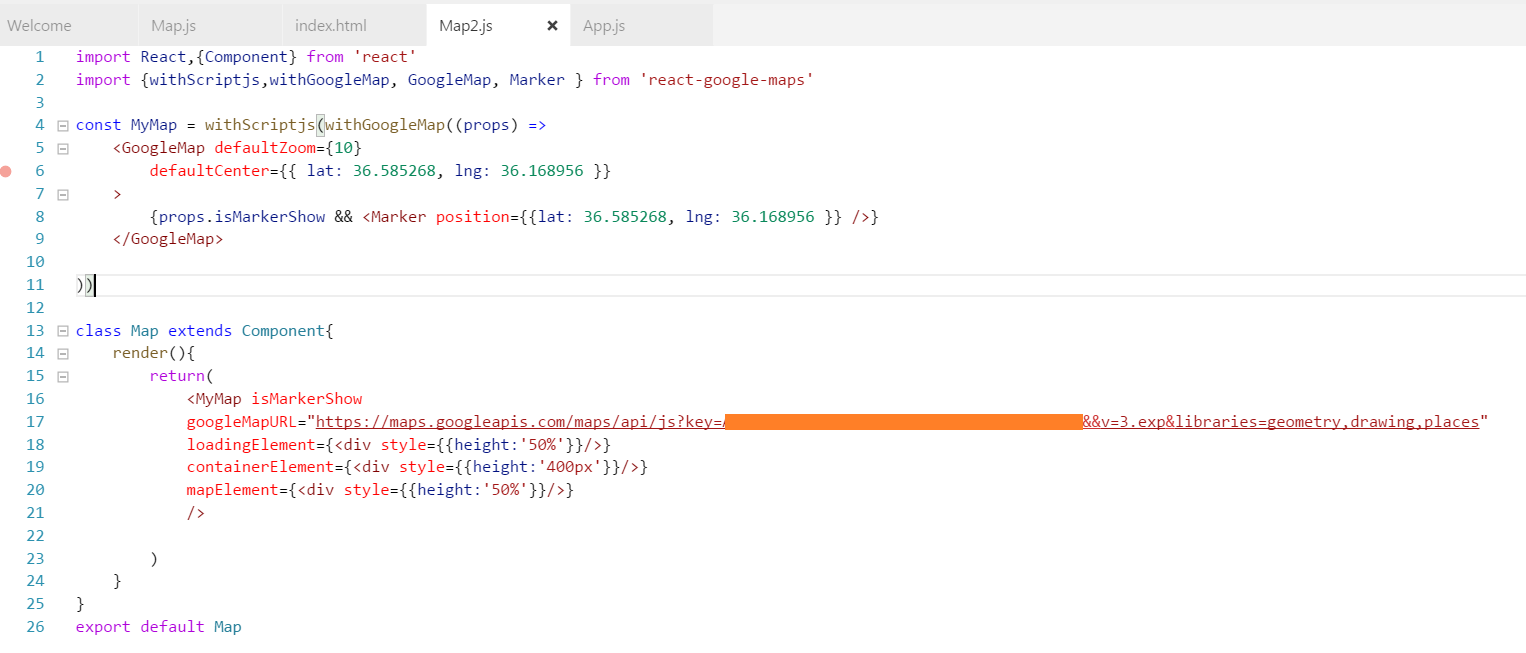
Task: Collapse the GoogleMap element fold on line 5
Action: click(62, 147)
